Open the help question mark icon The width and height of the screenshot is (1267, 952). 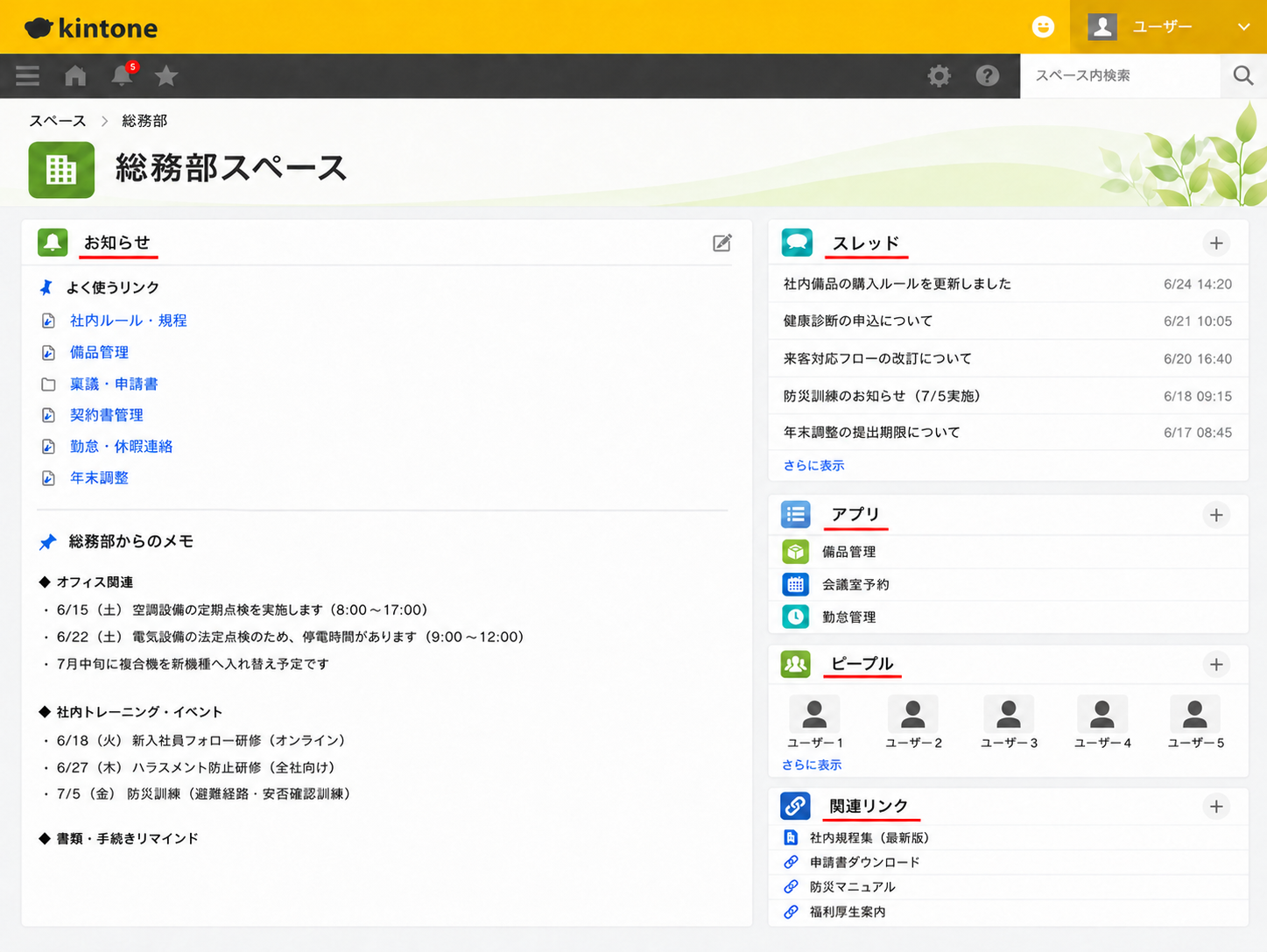[988, 76]
